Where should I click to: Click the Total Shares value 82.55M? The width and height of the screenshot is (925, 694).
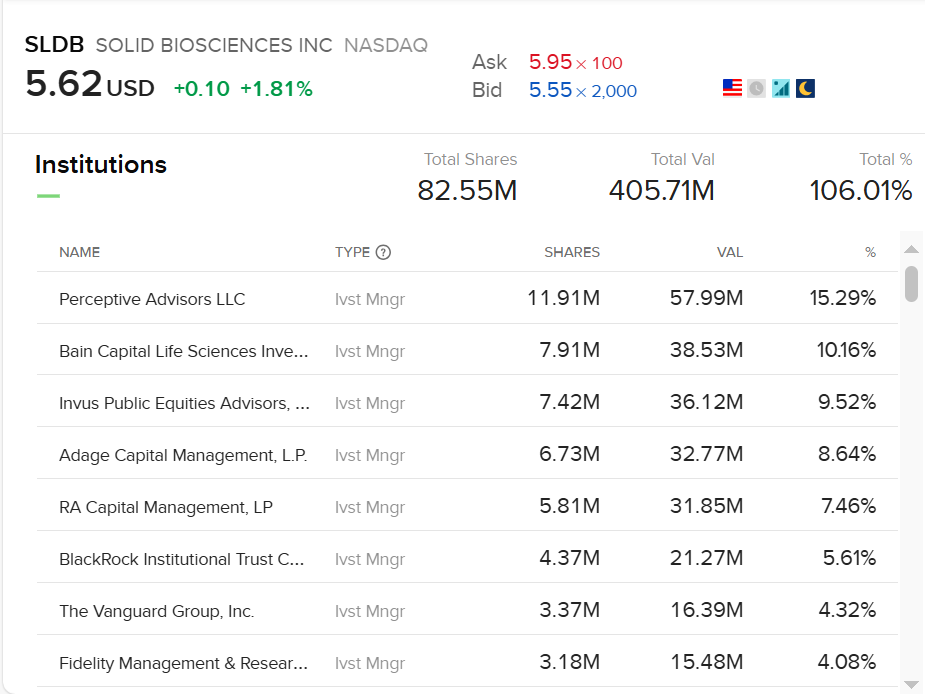pyautogui.click(x=467, y=190)
